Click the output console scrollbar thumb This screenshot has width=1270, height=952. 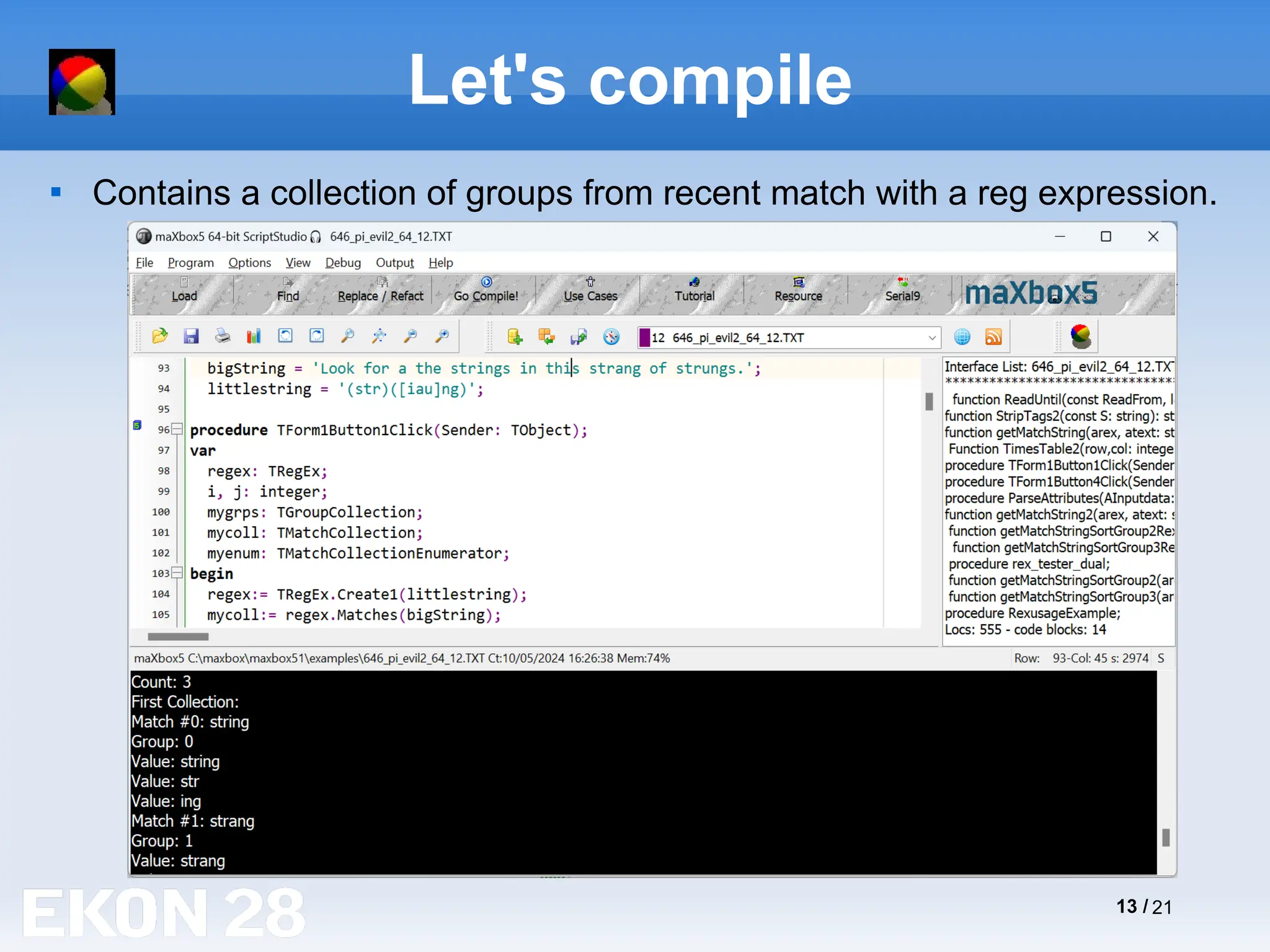(1166, 837)
